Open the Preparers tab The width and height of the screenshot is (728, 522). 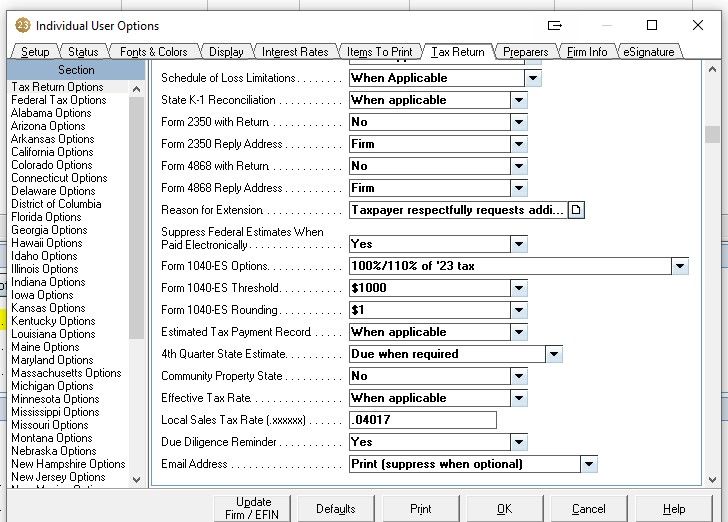point(526,52)
